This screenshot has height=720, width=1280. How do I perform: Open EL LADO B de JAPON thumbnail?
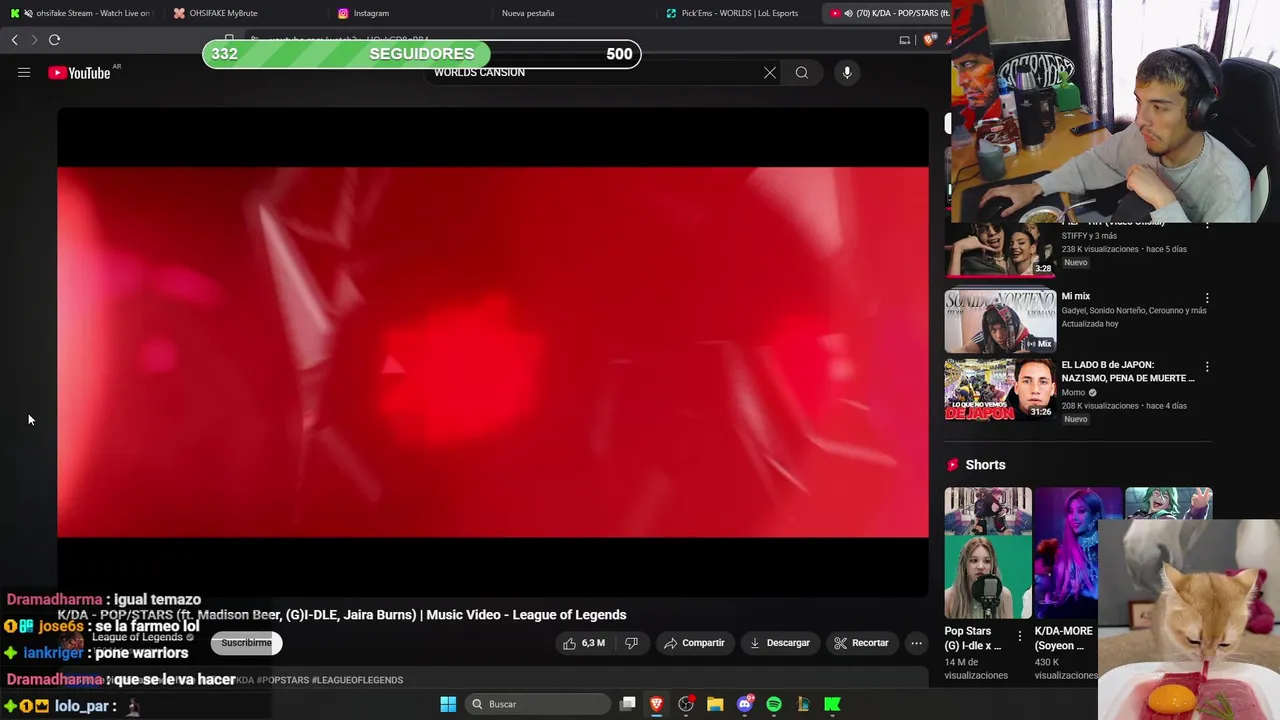tap(1000, 389)
